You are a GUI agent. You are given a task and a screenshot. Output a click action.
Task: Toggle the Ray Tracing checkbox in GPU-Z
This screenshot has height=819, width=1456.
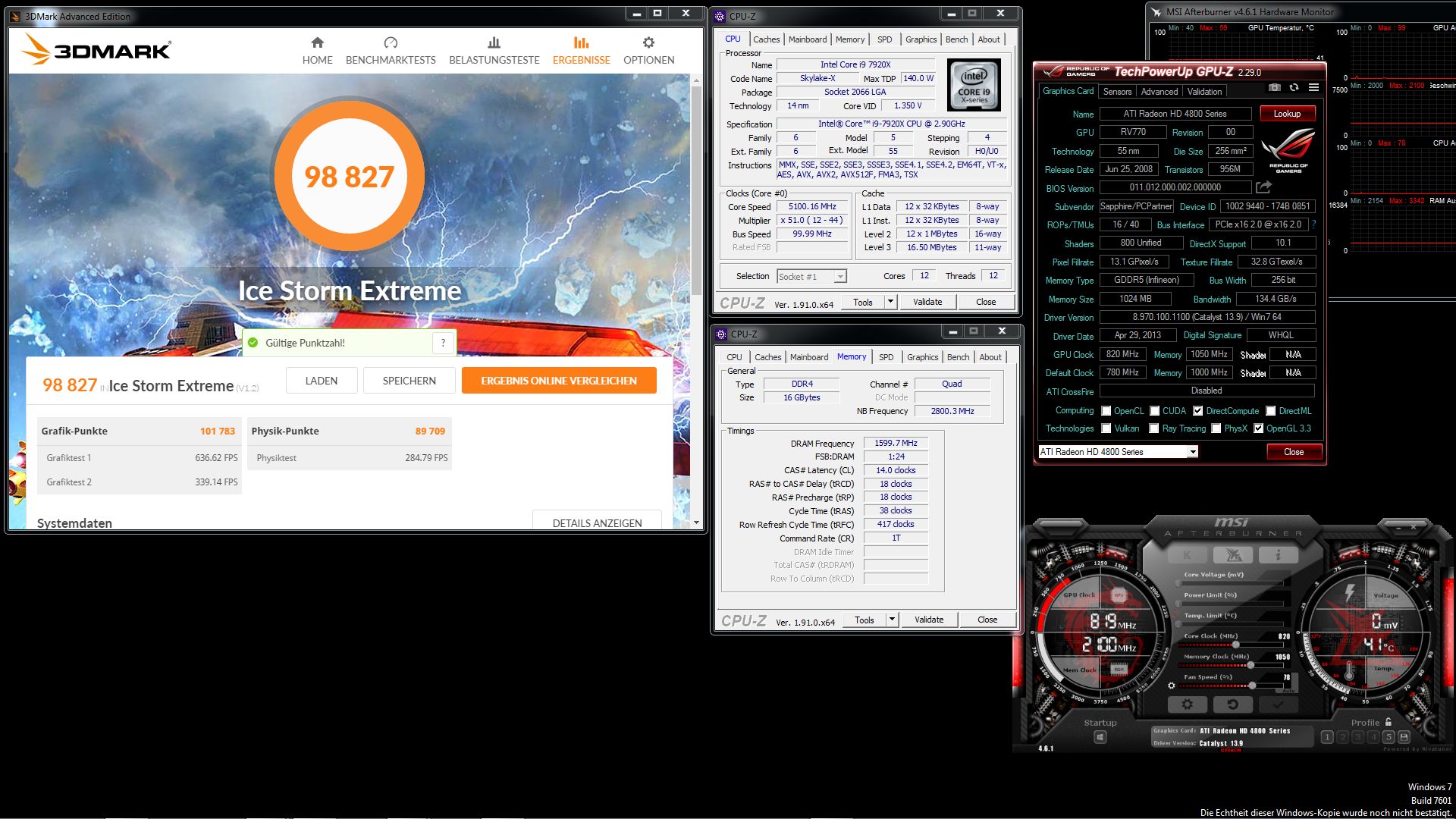coord(1154,428)
